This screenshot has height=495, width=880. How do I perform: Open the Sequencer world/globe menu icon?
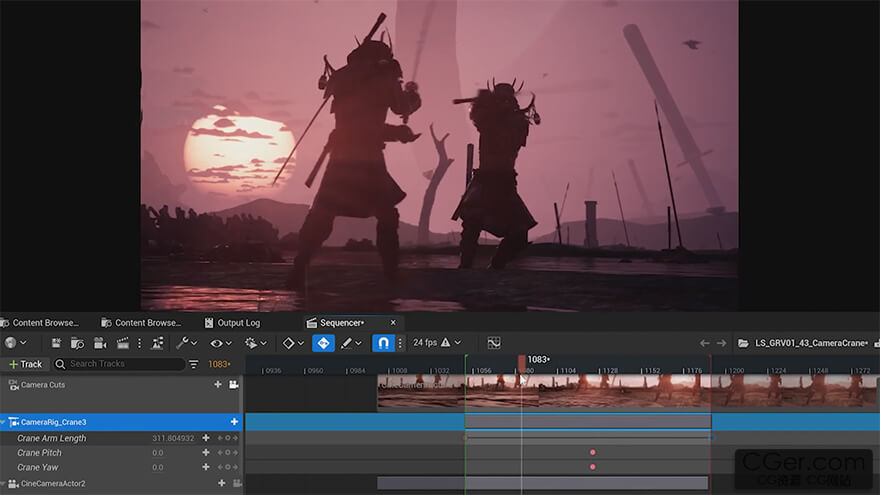(15, 343)
